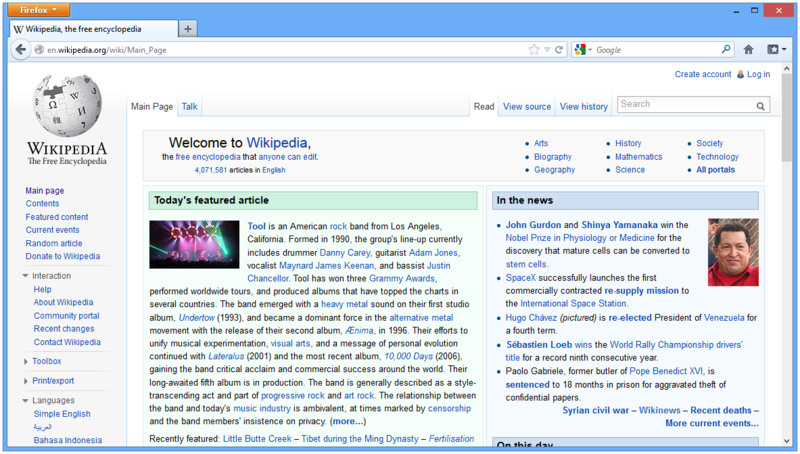
Task: Click the 10,000 Days album link
Action: (408, 356)
